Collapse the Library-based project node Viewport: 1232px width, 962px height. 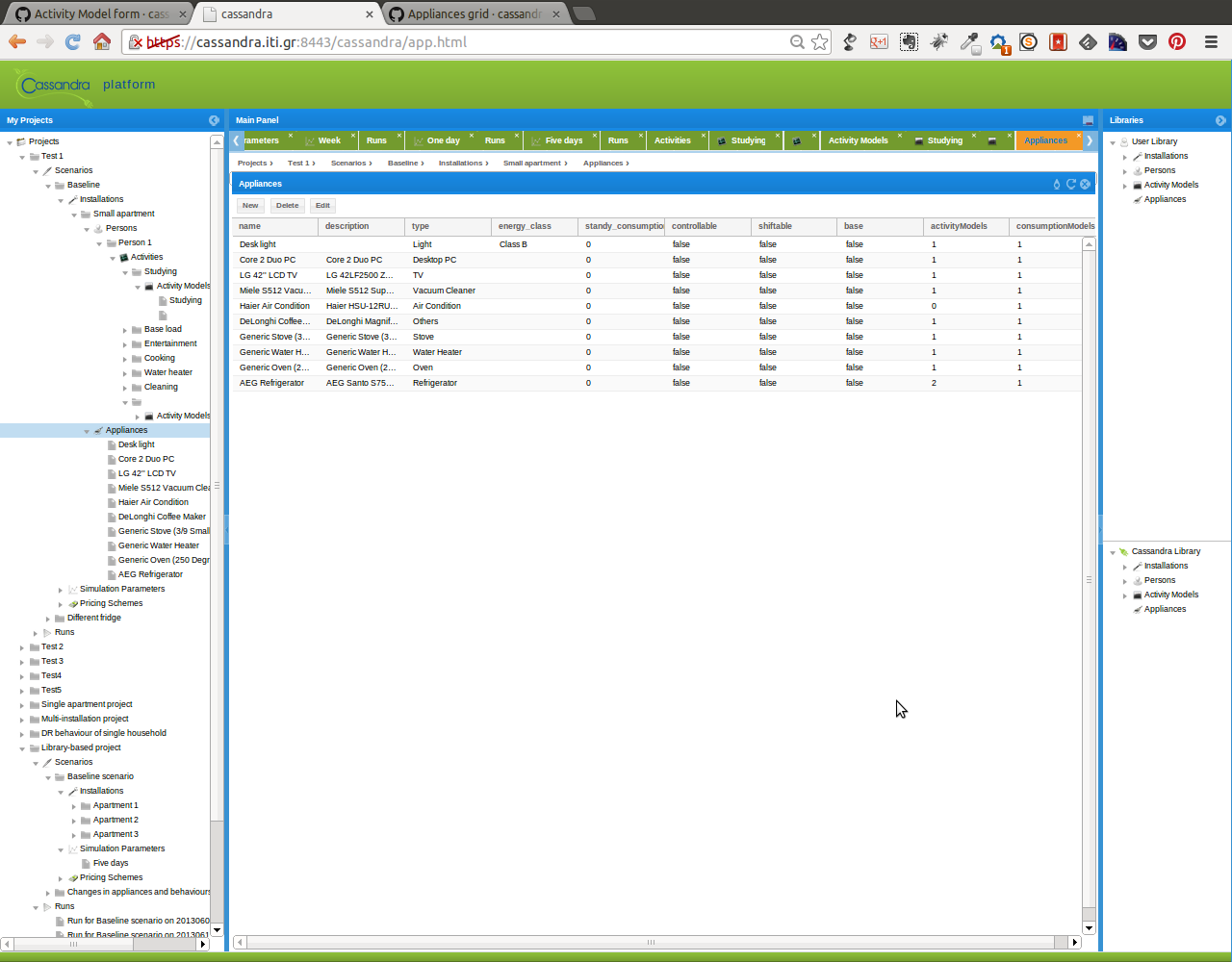pos(22,748)
